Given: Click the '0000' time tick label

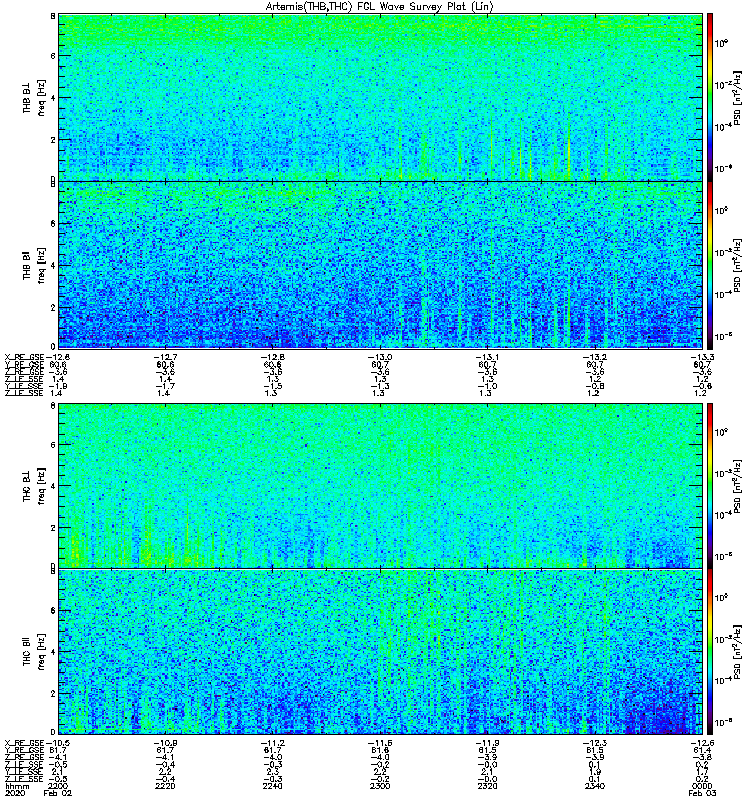Looking at the screenshot, I should [x=702, y=786].
